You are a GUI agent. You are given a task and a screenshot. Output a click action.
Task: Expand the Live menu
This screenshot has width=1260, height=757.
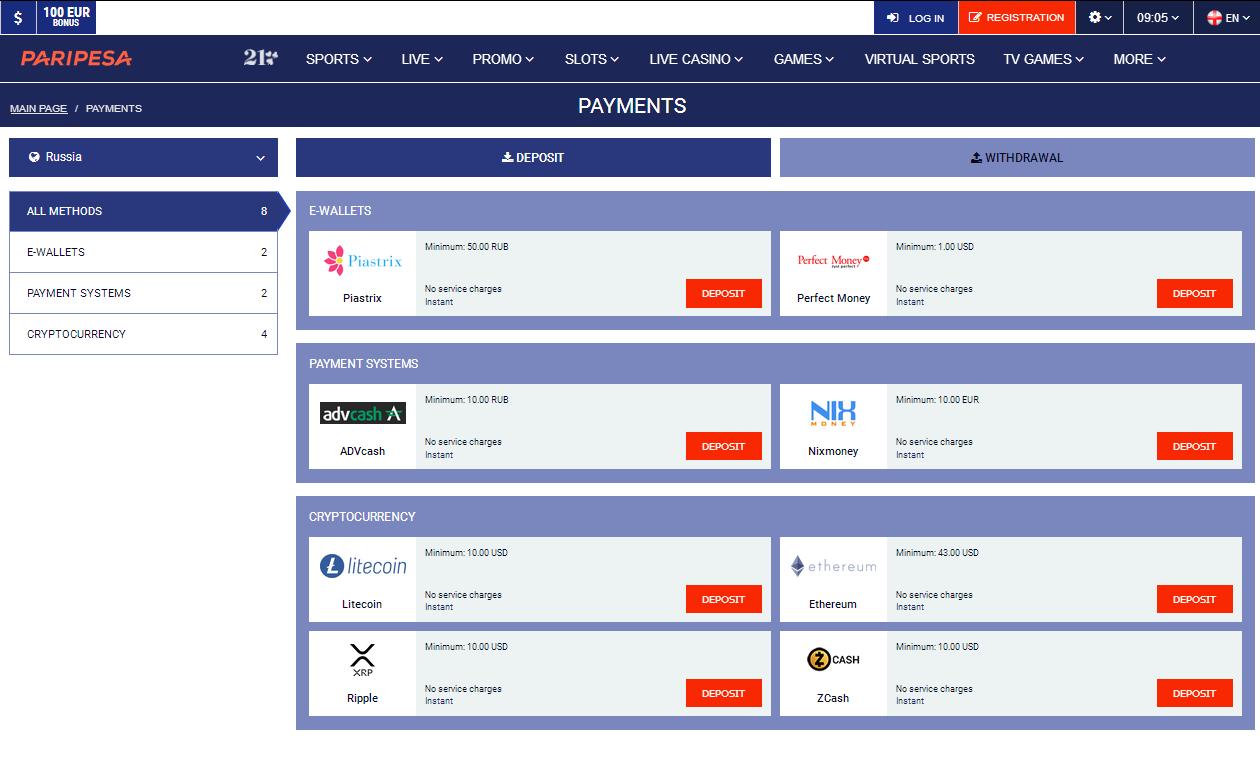422,59
